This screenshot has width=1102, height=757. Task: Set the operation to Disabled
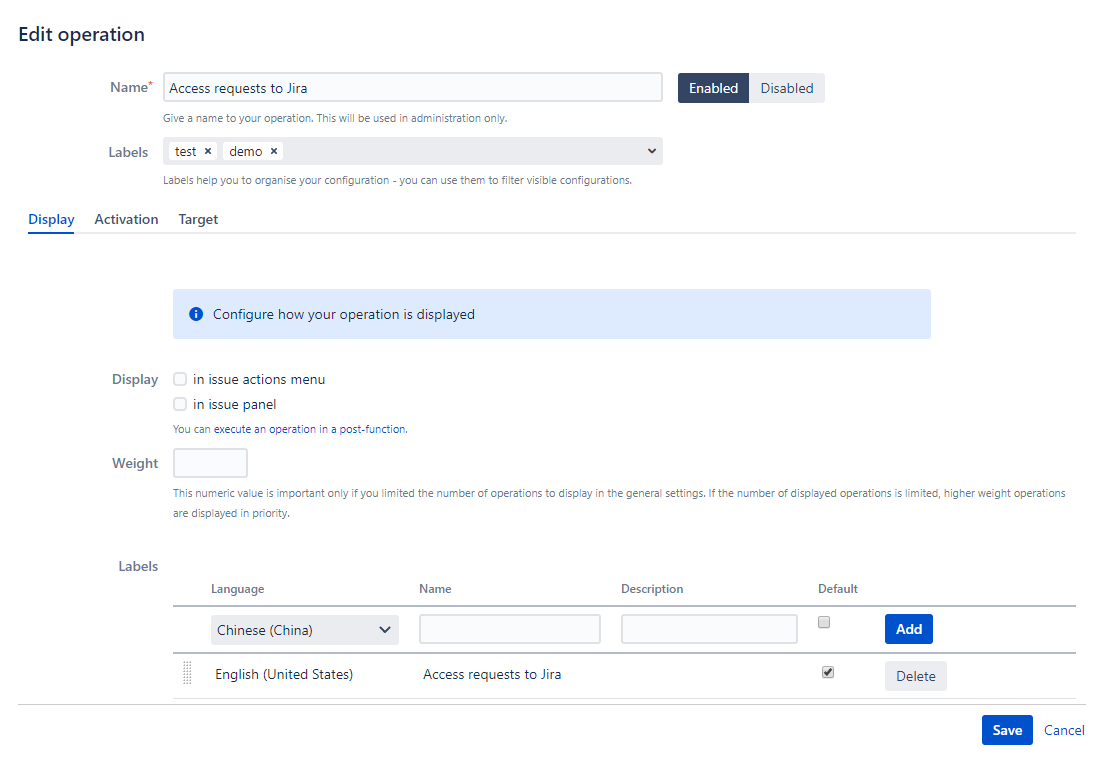pos(787,88)
